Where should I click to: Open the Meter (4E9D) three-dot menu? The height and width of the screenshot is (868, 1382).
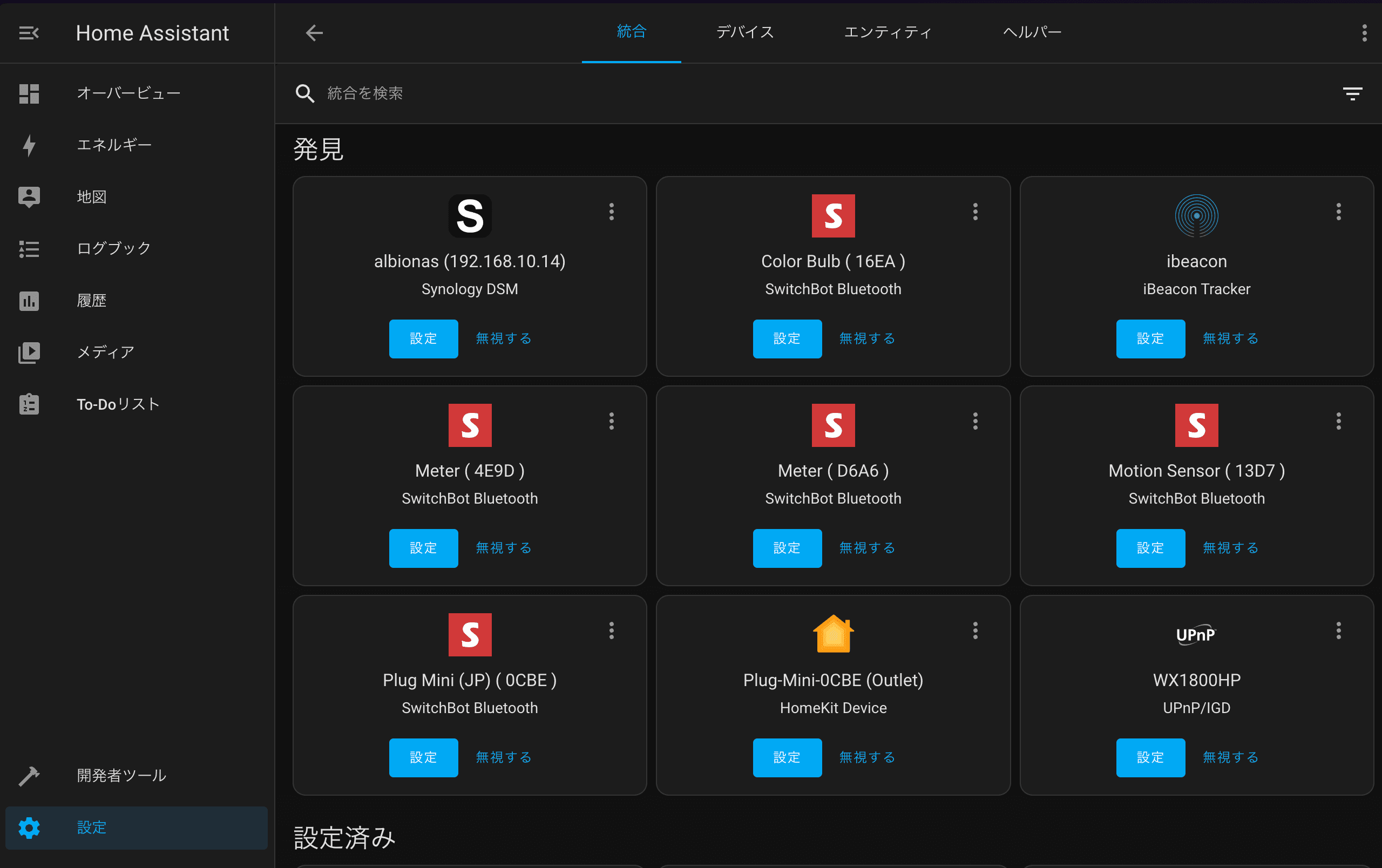(611, 421)
